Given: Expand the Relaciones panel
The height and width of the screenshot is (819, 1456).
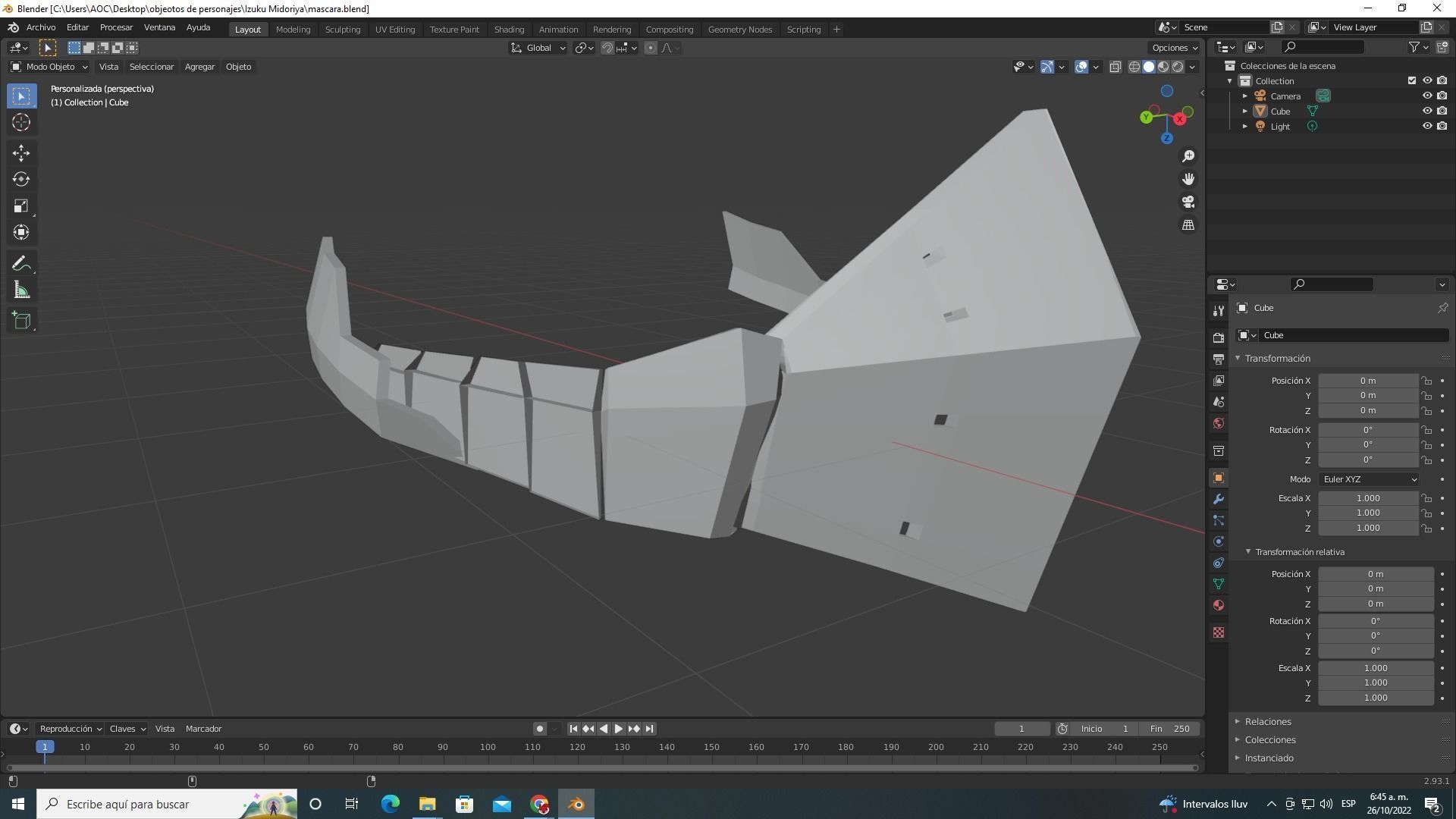Looking at the screenshot, I should point(1267,721).
